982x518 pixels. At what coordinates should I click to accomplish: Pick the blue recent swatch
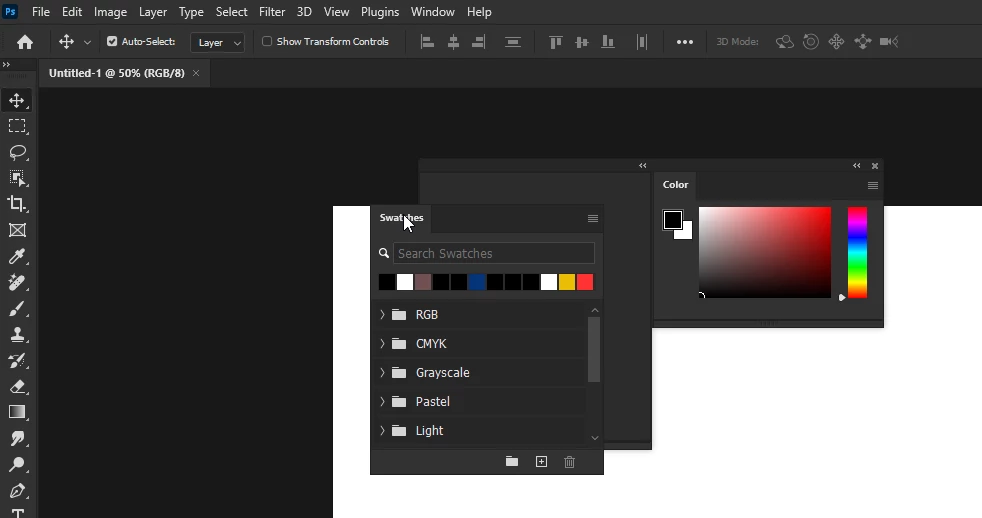coord(477,282)
